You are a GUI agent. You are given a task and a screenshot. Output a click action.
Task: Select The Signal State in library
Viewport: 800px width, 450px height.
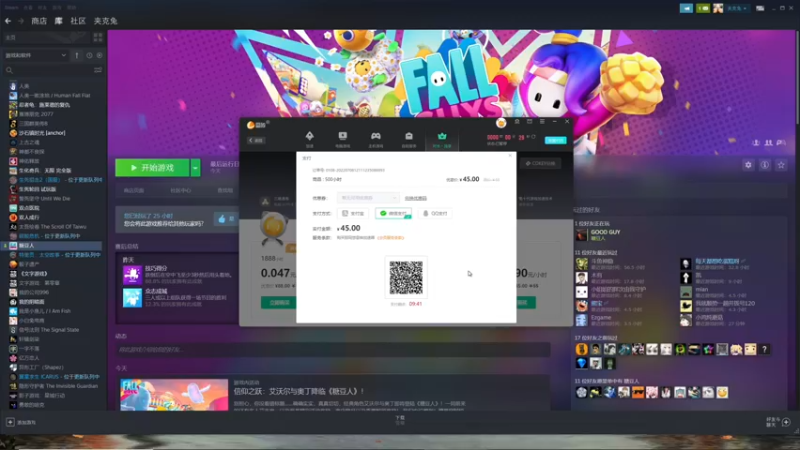[49, 330]
